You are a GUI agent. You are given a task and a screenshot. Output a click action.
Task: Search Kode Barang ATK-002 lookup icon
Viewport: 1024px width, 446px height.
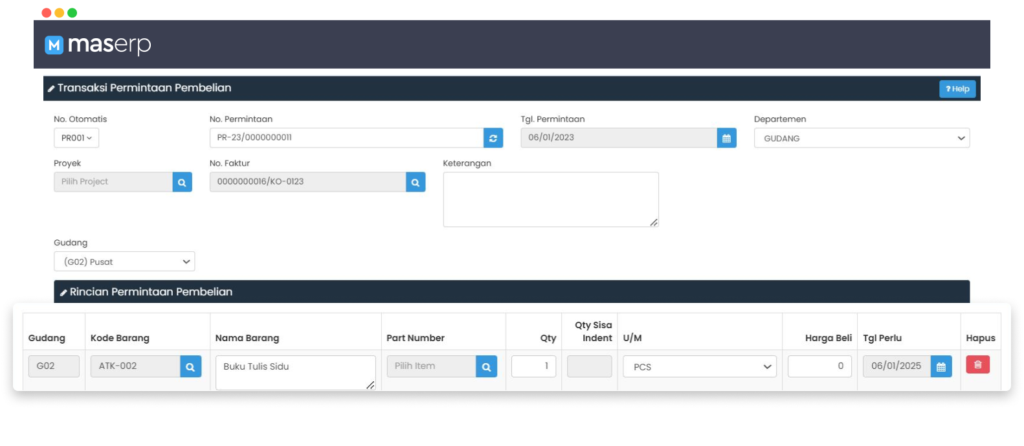click(190, 366)
